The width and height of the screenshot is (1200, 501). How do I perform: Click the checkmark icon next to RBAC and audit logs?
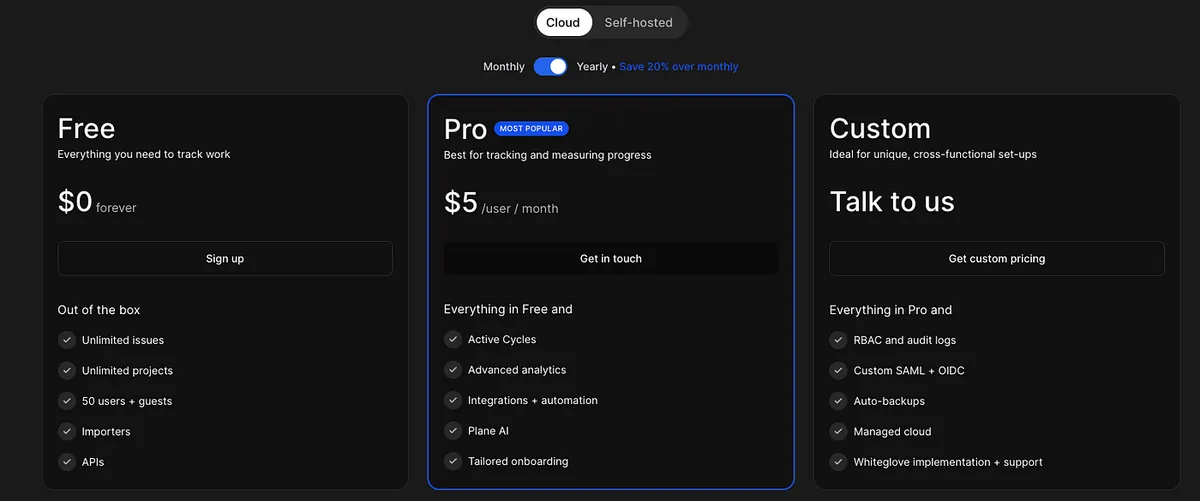click(x=839, y=340)
